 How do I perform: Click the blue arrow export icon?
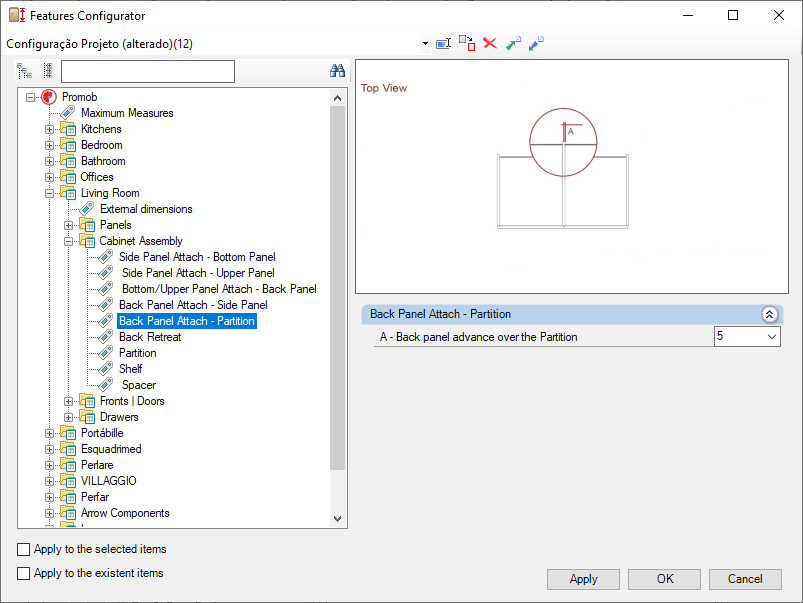pos(536,44)
